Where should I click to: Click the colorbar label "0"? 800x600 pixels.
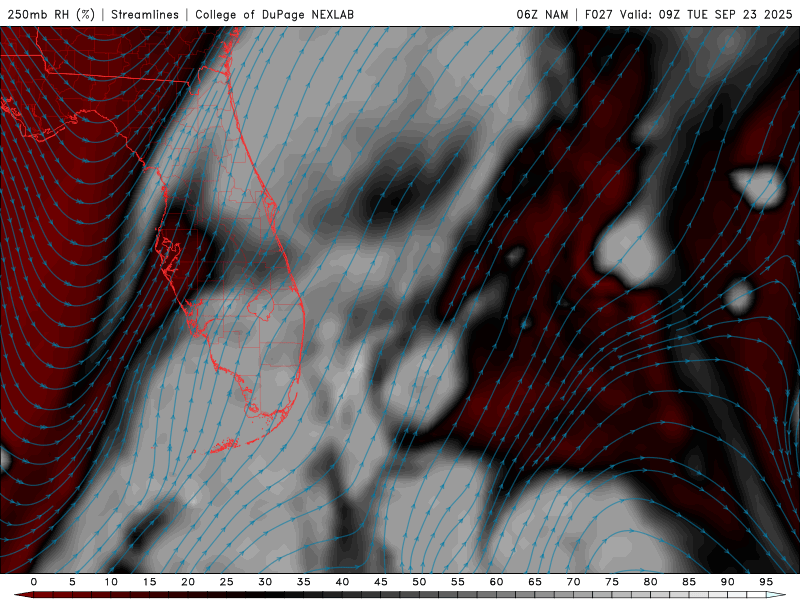(x=34, y=582)
